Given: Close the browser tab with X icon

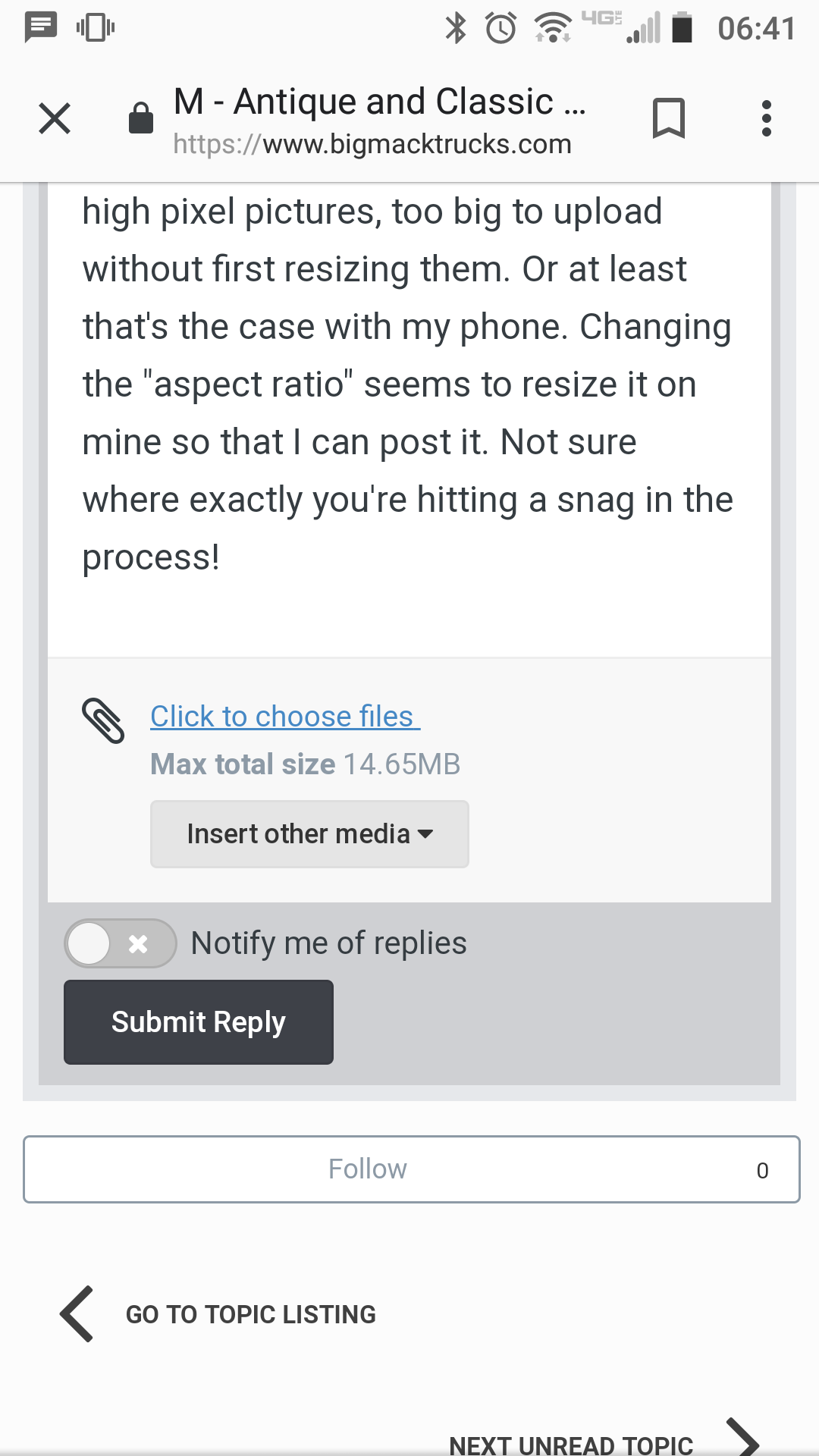Looking at the screenshot, I should 55,118.
